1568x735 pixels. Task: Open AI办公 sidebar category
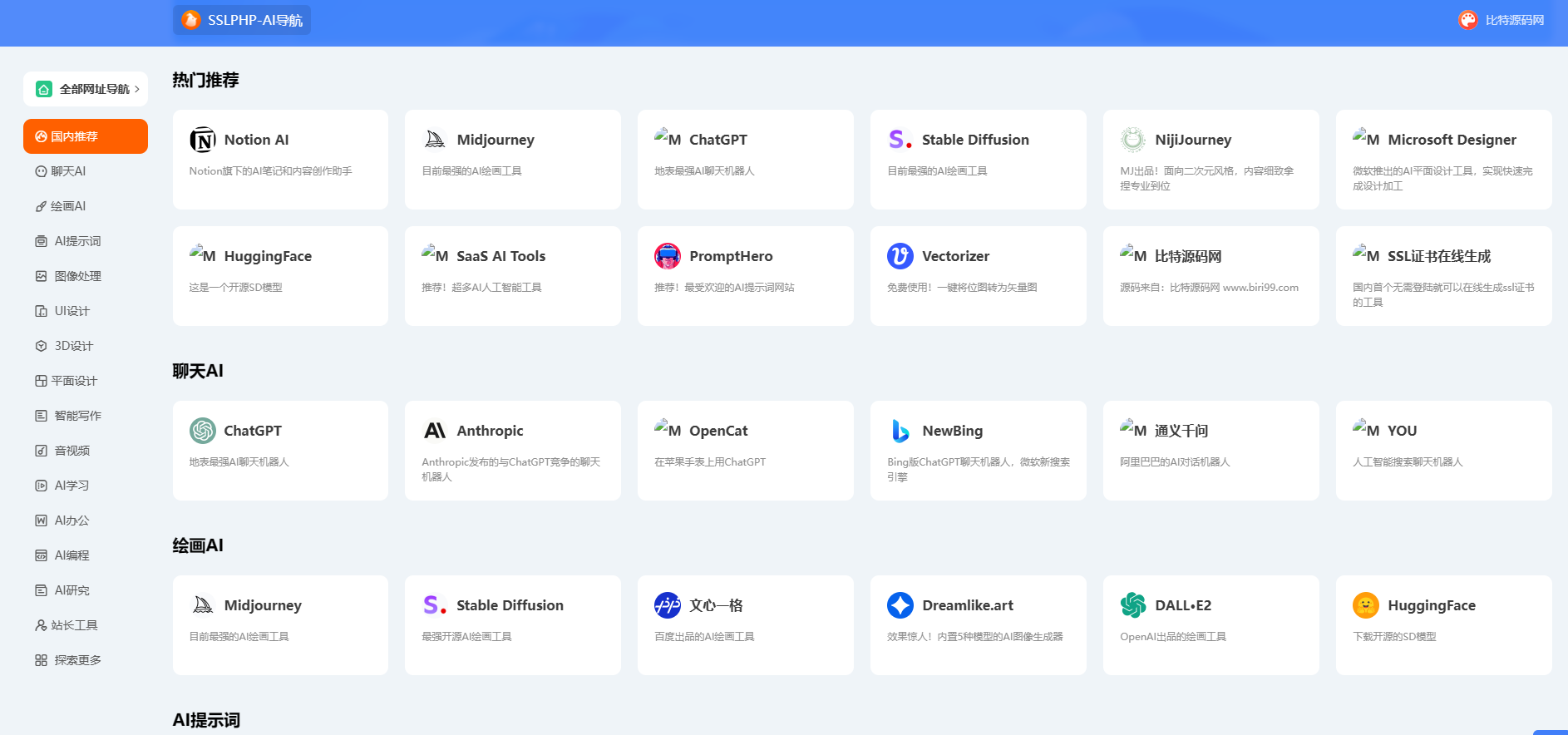pyautogui.click(x=86, y=520)
